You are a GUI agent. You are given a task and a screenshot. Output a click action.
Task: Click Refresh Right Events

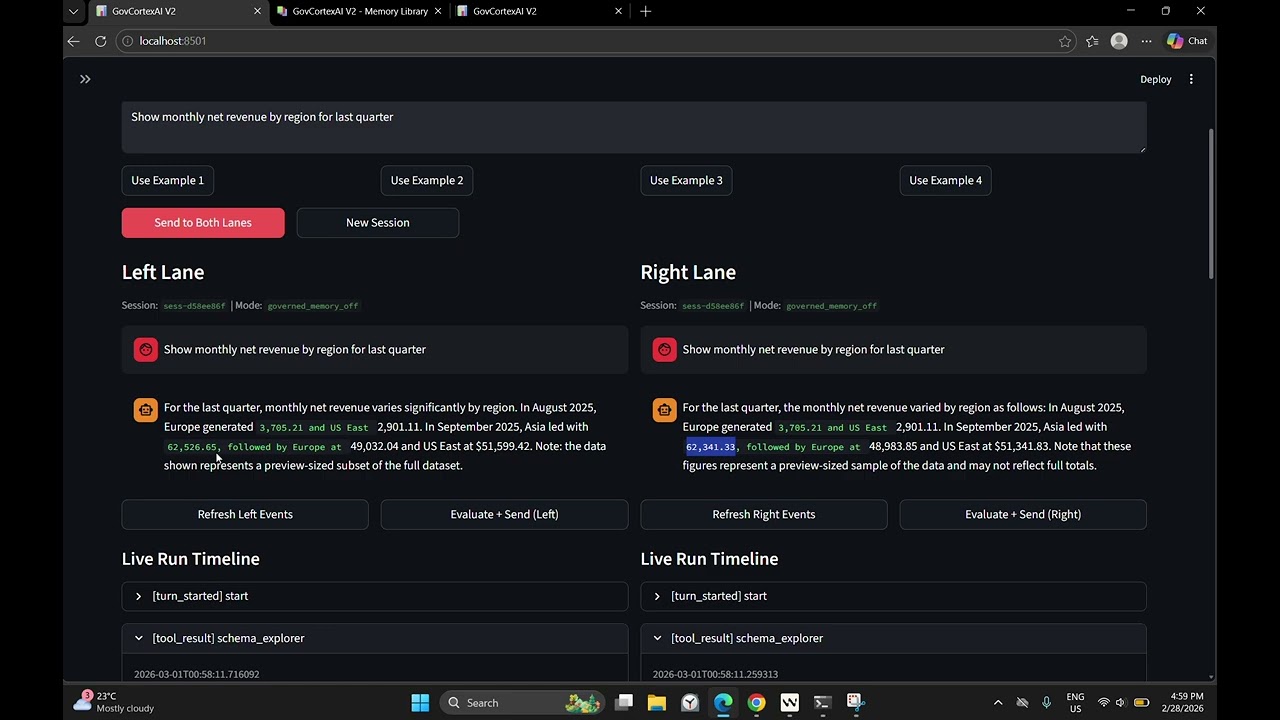click(x=764, y=514)
